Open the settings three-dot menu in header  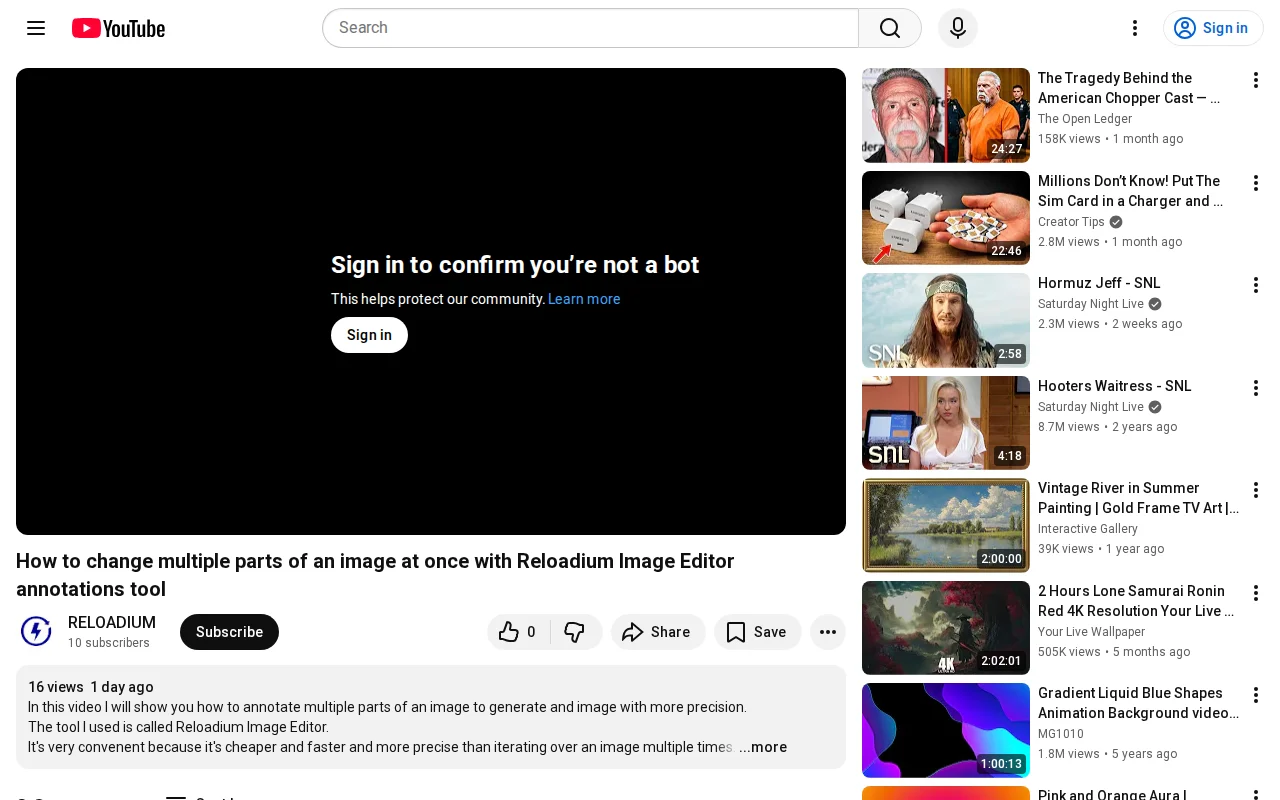click(1135, 28)
